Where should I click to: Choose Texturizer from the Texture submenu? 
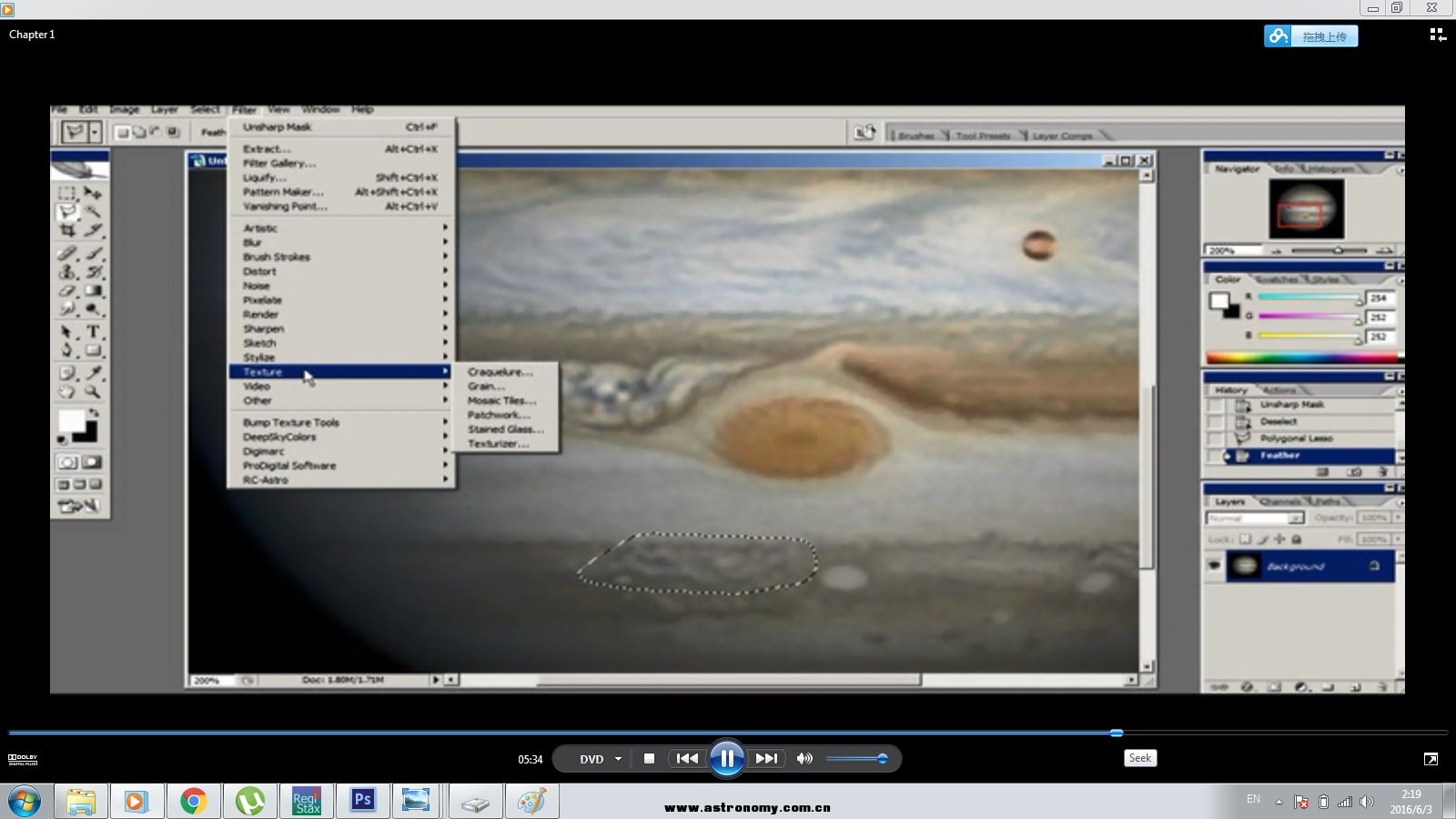coord(499,444)
